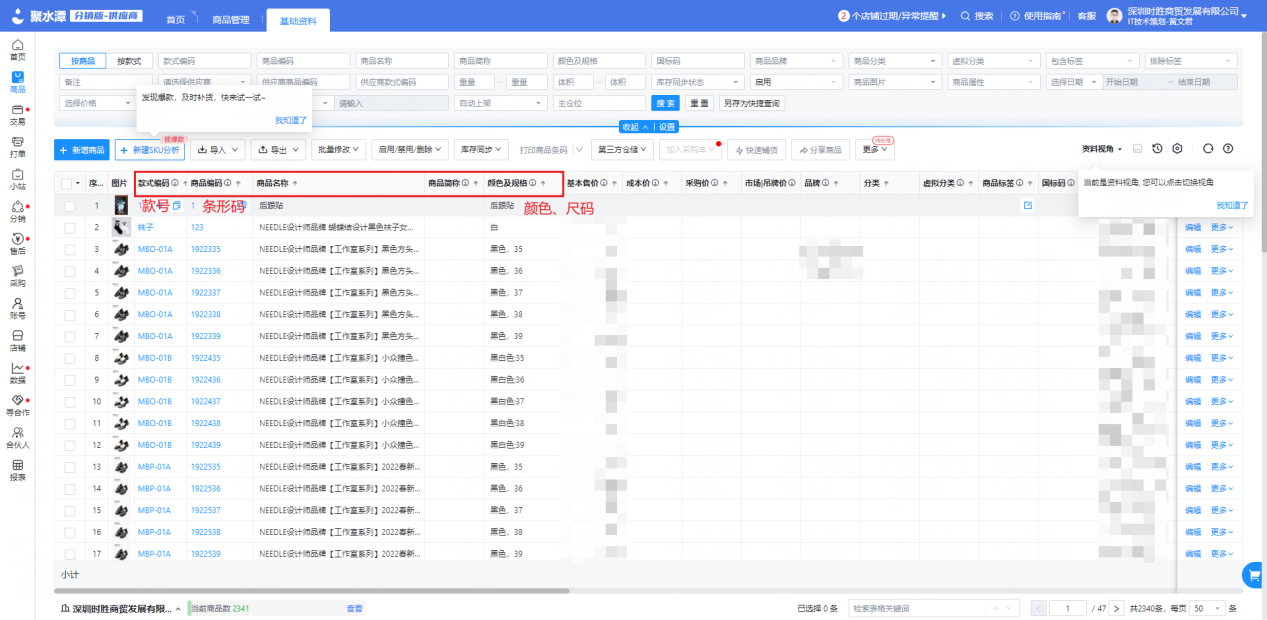Click the copy icon beside row 1 款式编码
The height and width of the screenshot is (620, 1267).
click(x=176, y=205)
